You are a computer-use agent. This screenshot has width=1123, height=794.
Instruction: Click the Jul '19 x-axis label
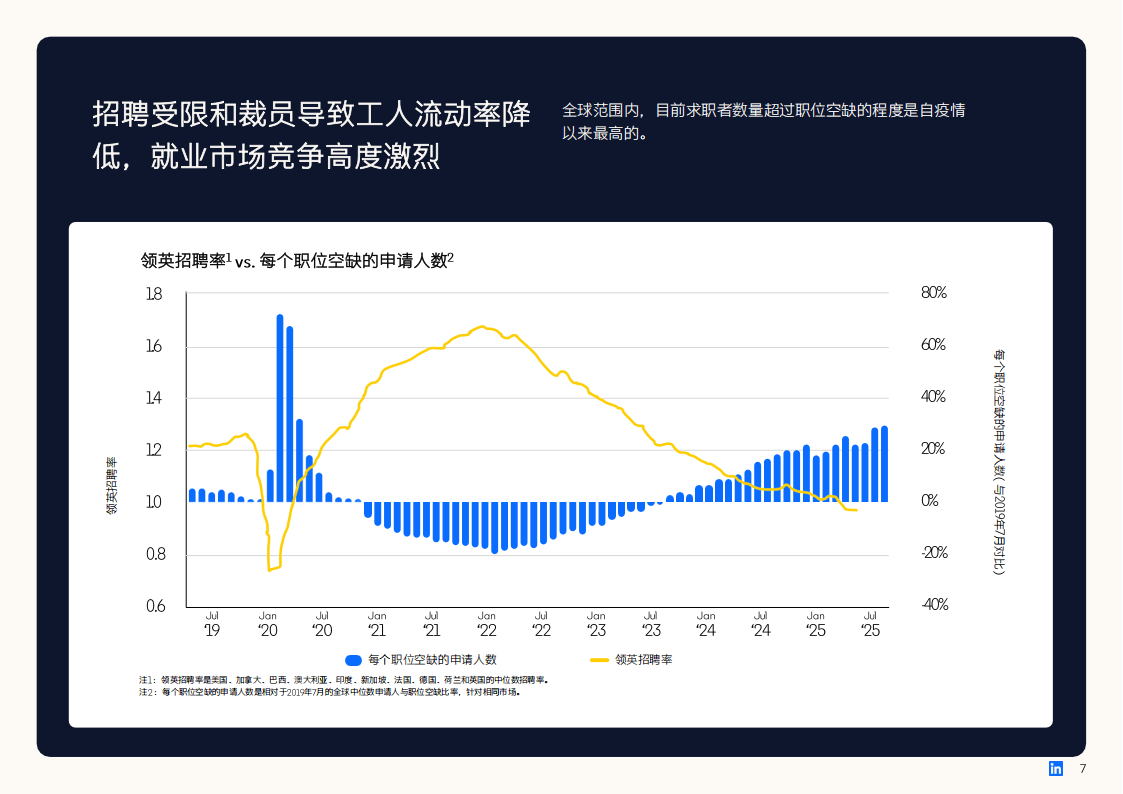click(x=212, y=624)
